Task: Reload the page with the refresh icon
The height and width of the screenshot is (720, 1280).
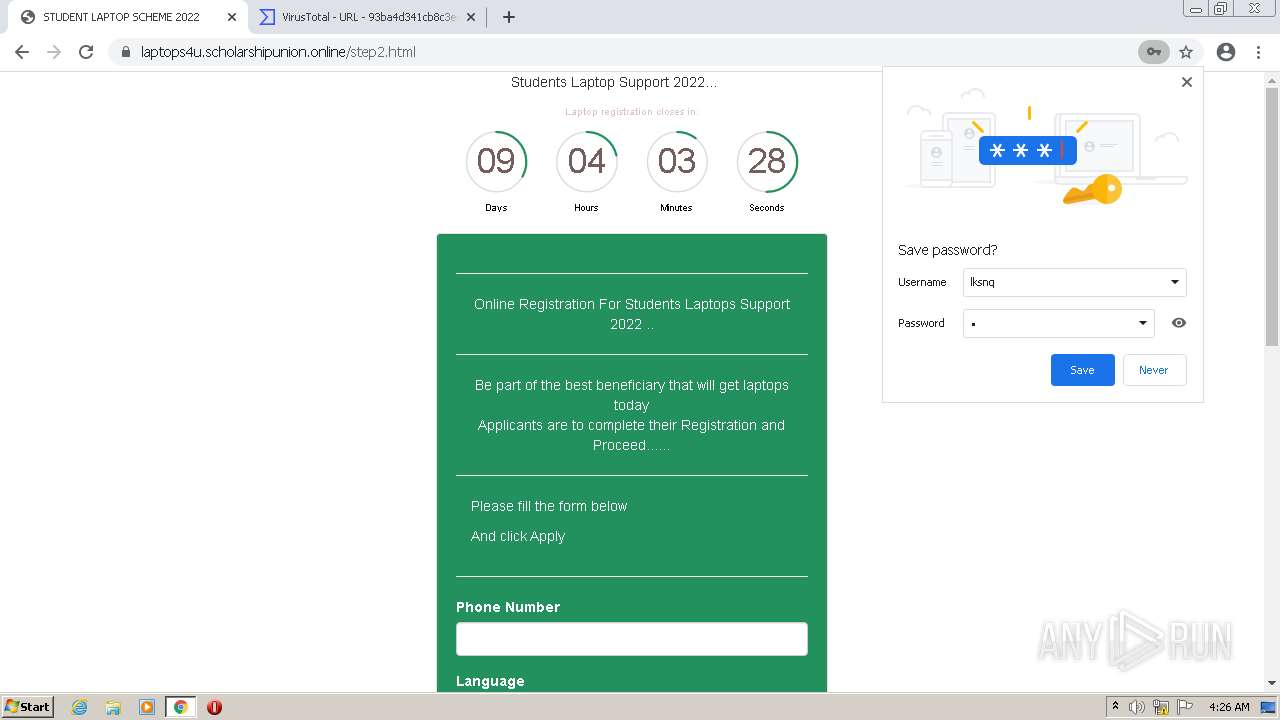Action: [x=86, y=52]
